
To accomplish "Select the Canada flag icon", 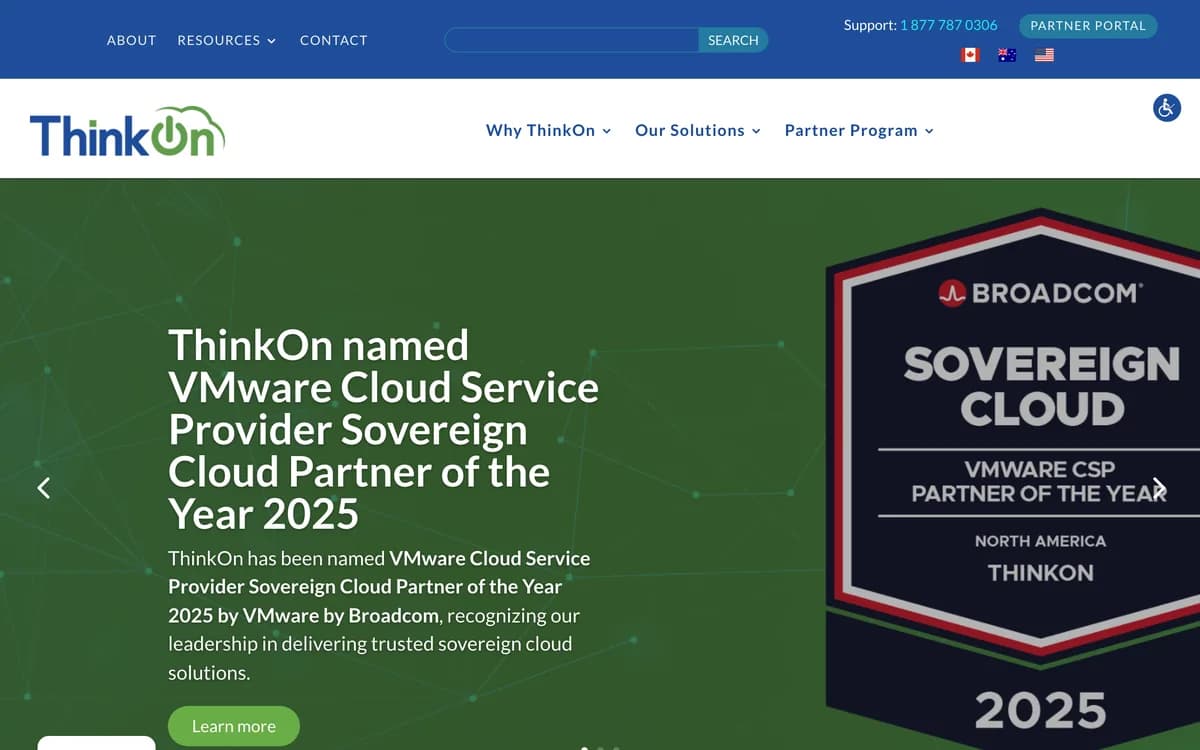I will [969, 55].
